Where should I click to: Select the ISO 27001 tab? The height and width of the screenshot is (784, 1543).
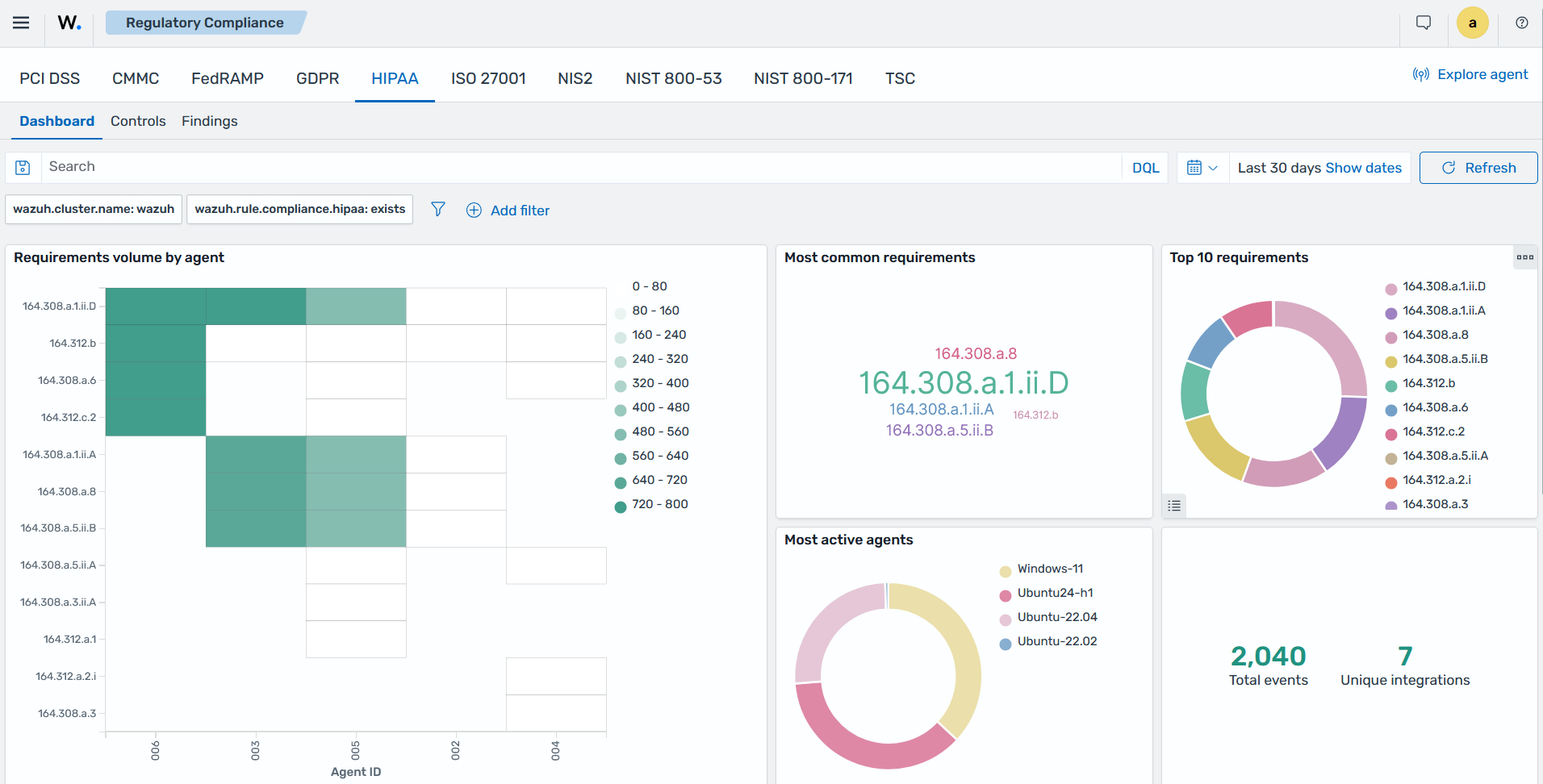click(x=488, y=78)
